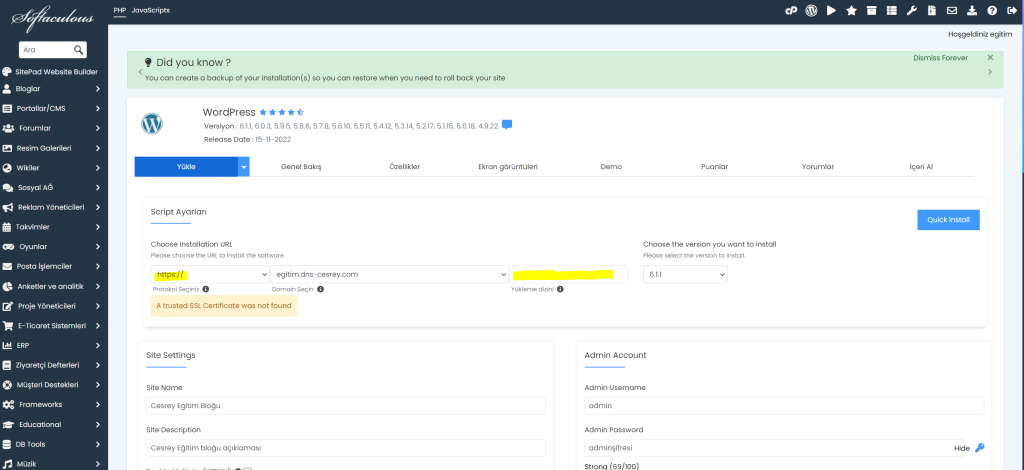This screenshot has height=470, width=1024.
Task: Click the Site Description input field
Action: (345, 448)
